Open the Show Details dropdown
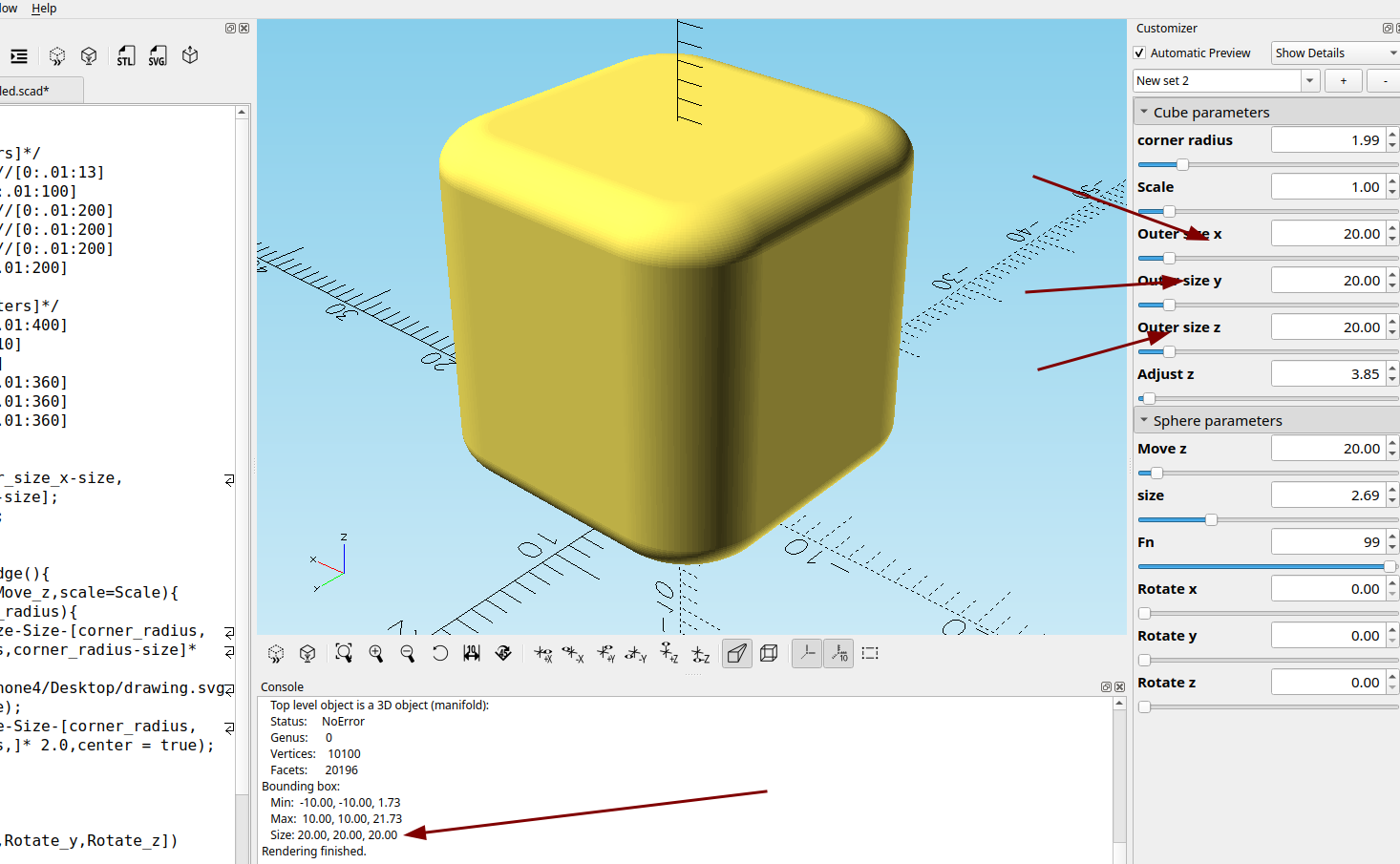The width and height of the screenshot is (1400, 864). (1335, 53)
